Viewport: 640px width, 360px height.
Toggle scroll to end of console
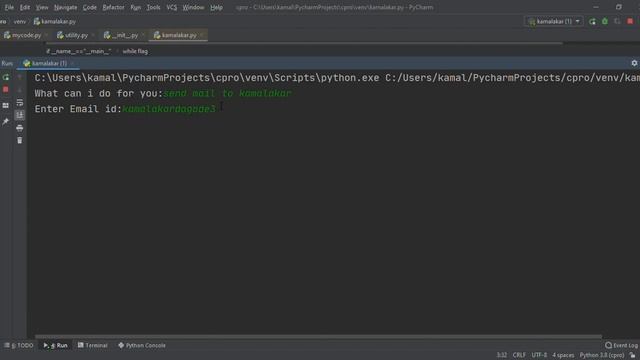(20, 115)
